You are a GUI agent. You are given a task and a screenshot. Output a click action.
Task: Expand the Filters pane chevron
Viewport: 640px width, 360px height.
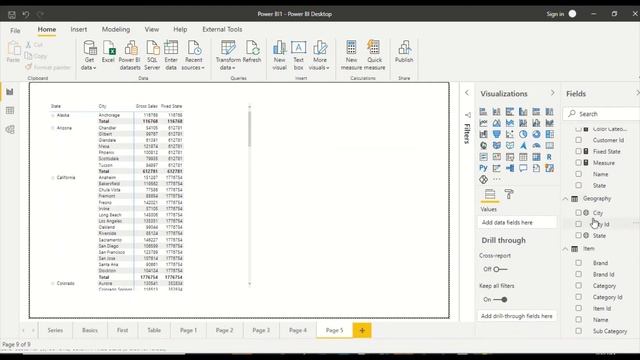pos(467,93)
